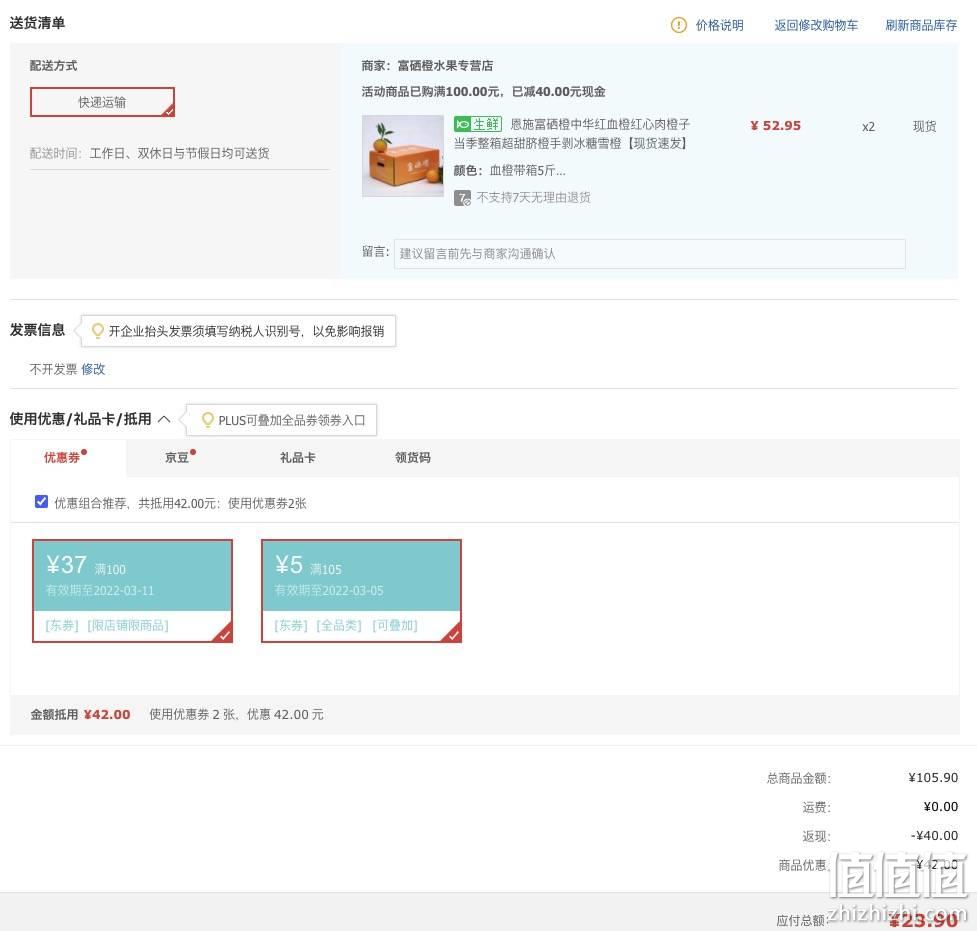Switch to 京豆 tab
The width and height of the screenshot is (977, 931).
tap(177, 457)
